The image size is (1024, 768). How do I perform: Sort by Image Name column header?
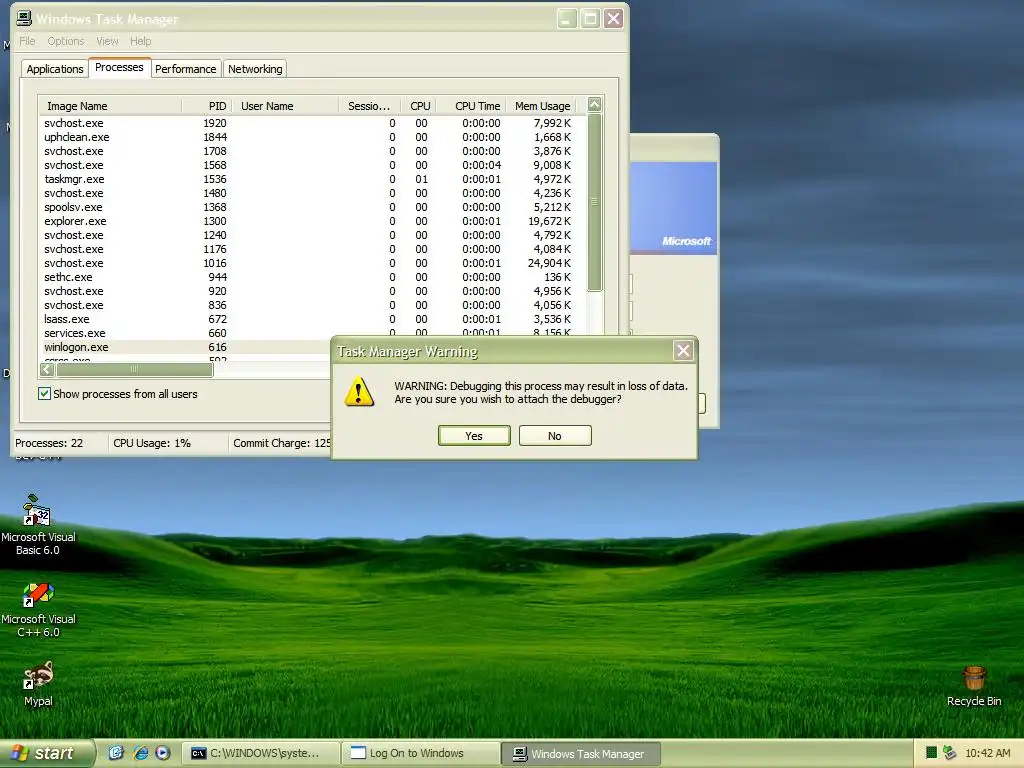110,106
